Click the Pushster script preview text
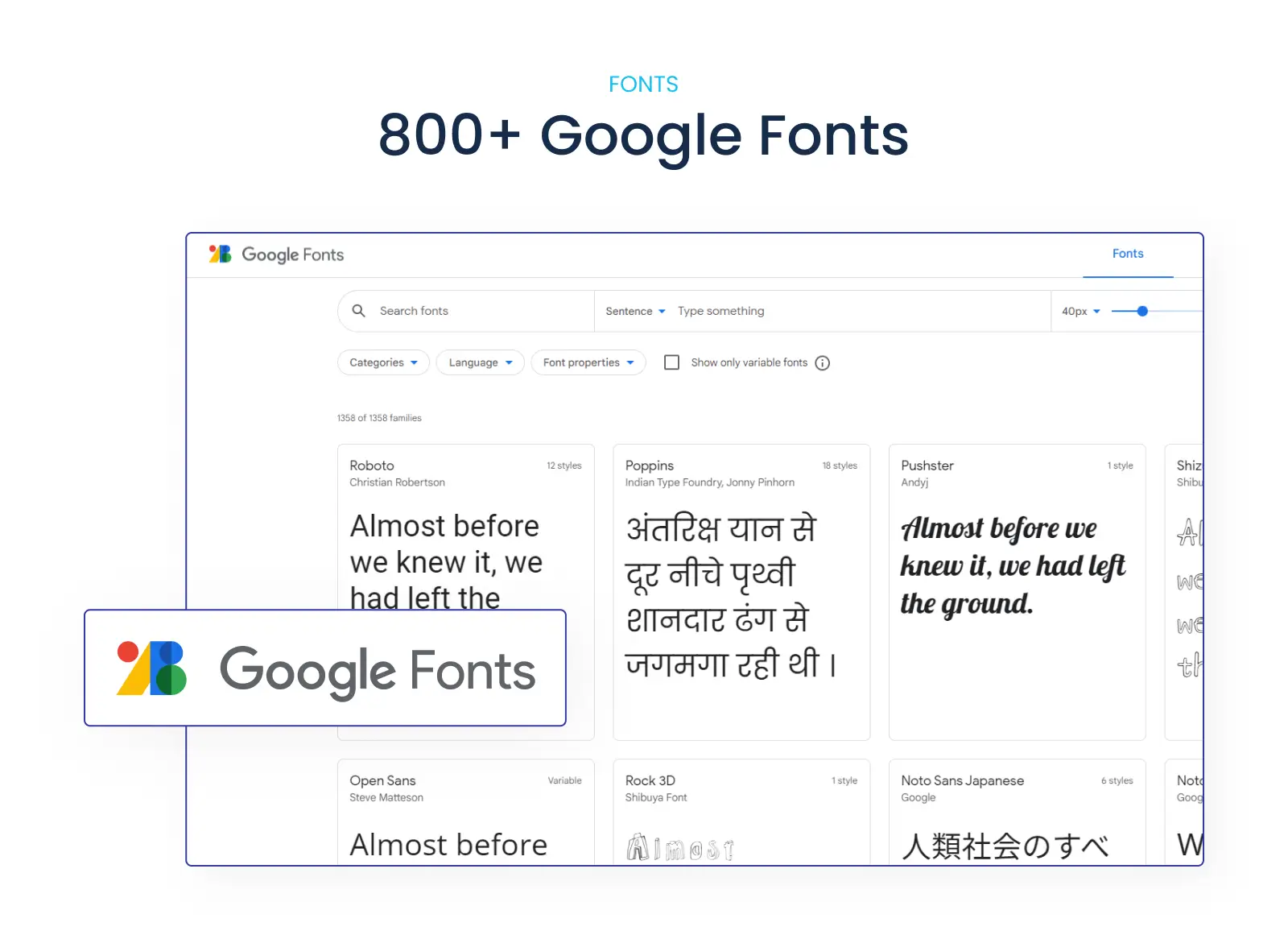The width and height of the screenshot is (1288, 931). tap(1013, 566)
